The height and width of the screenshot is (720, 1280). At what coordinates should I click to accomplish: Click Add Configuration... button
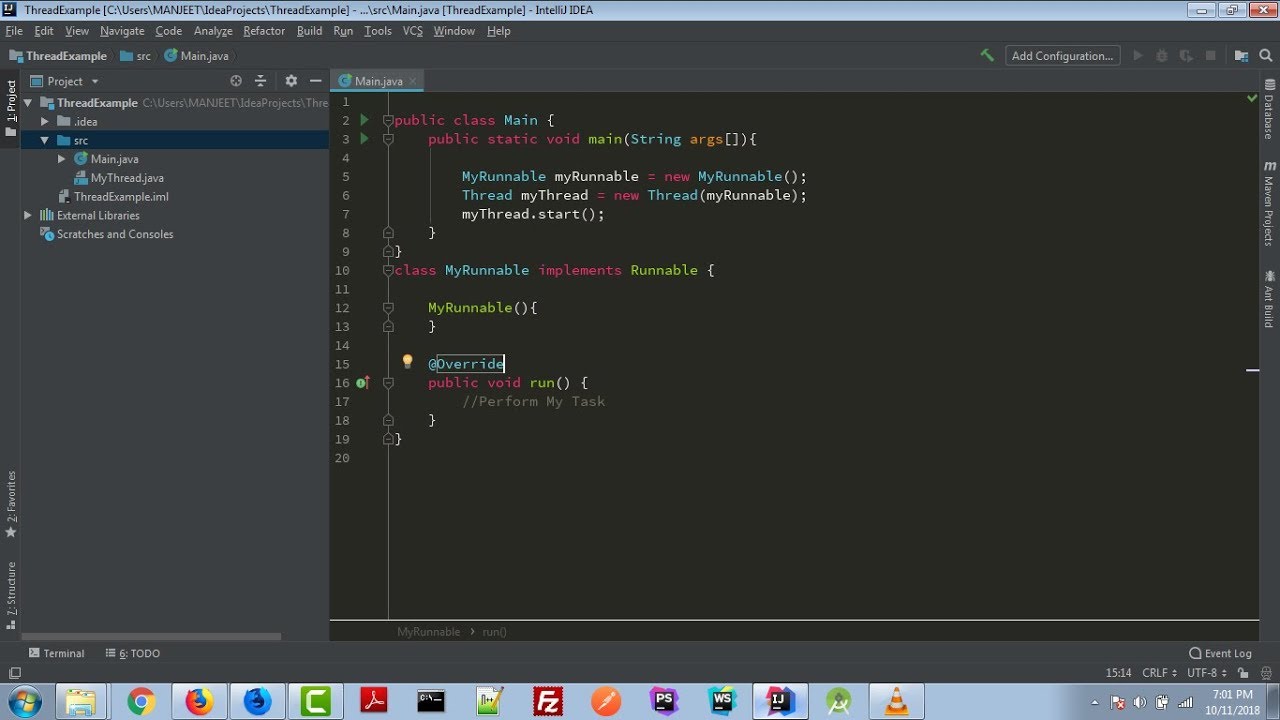(1062, 56)
